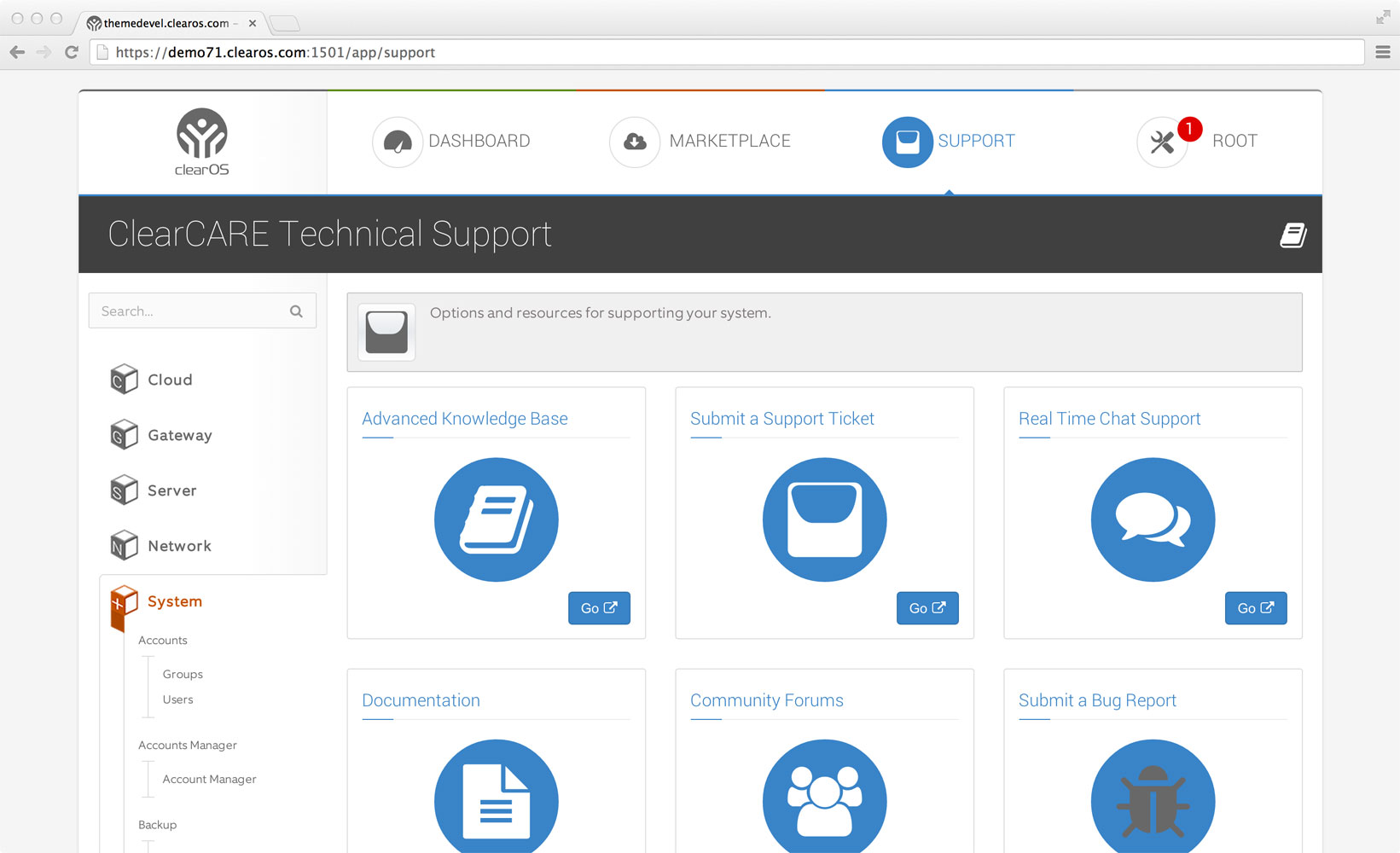This screenshot has height=853, width=1400.
Task: Switch to the DASHBOARD menu
Action: (479, 142)
